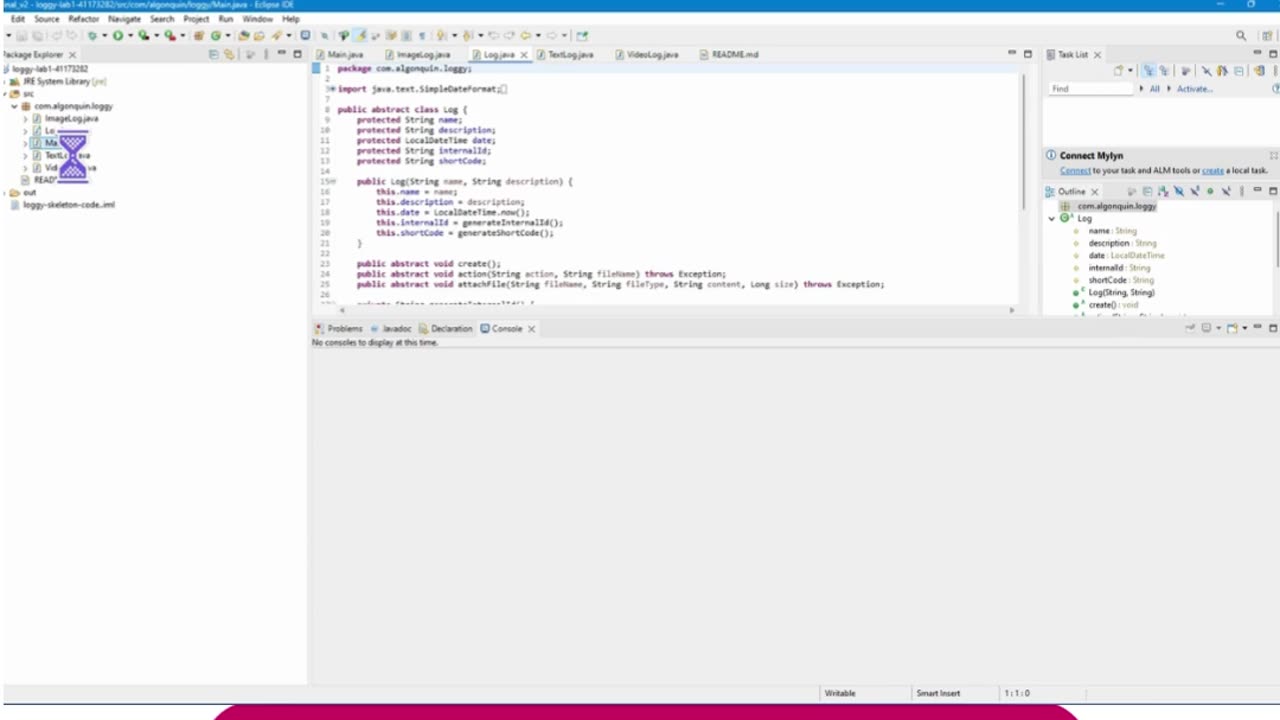This screenshot has width=1280, height=720.
Task: Click Activate... in the Task List
Action: click(1195, 88)
